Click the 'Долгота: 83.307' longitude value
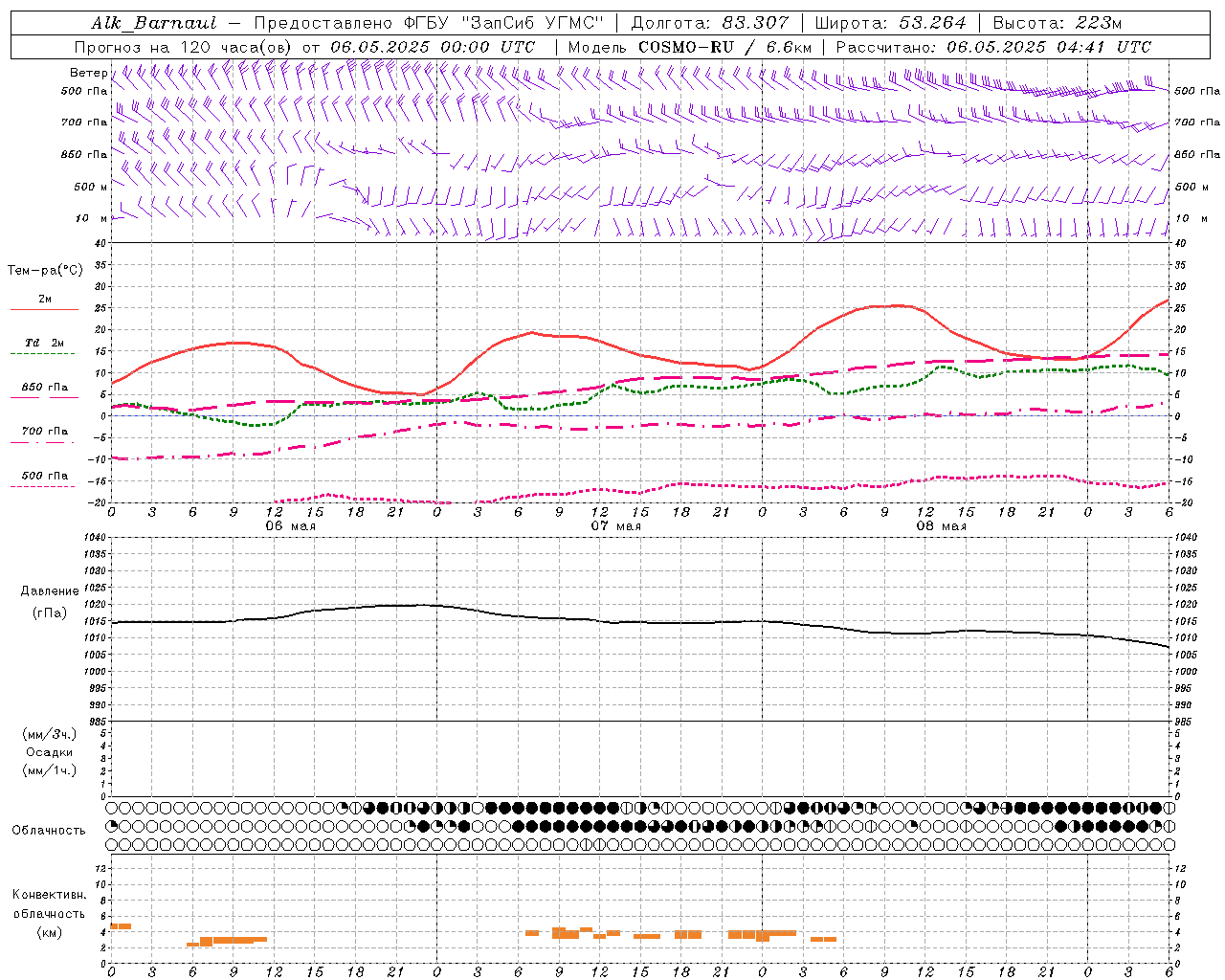Screen dimensions: 1225x980 [710, 23]
